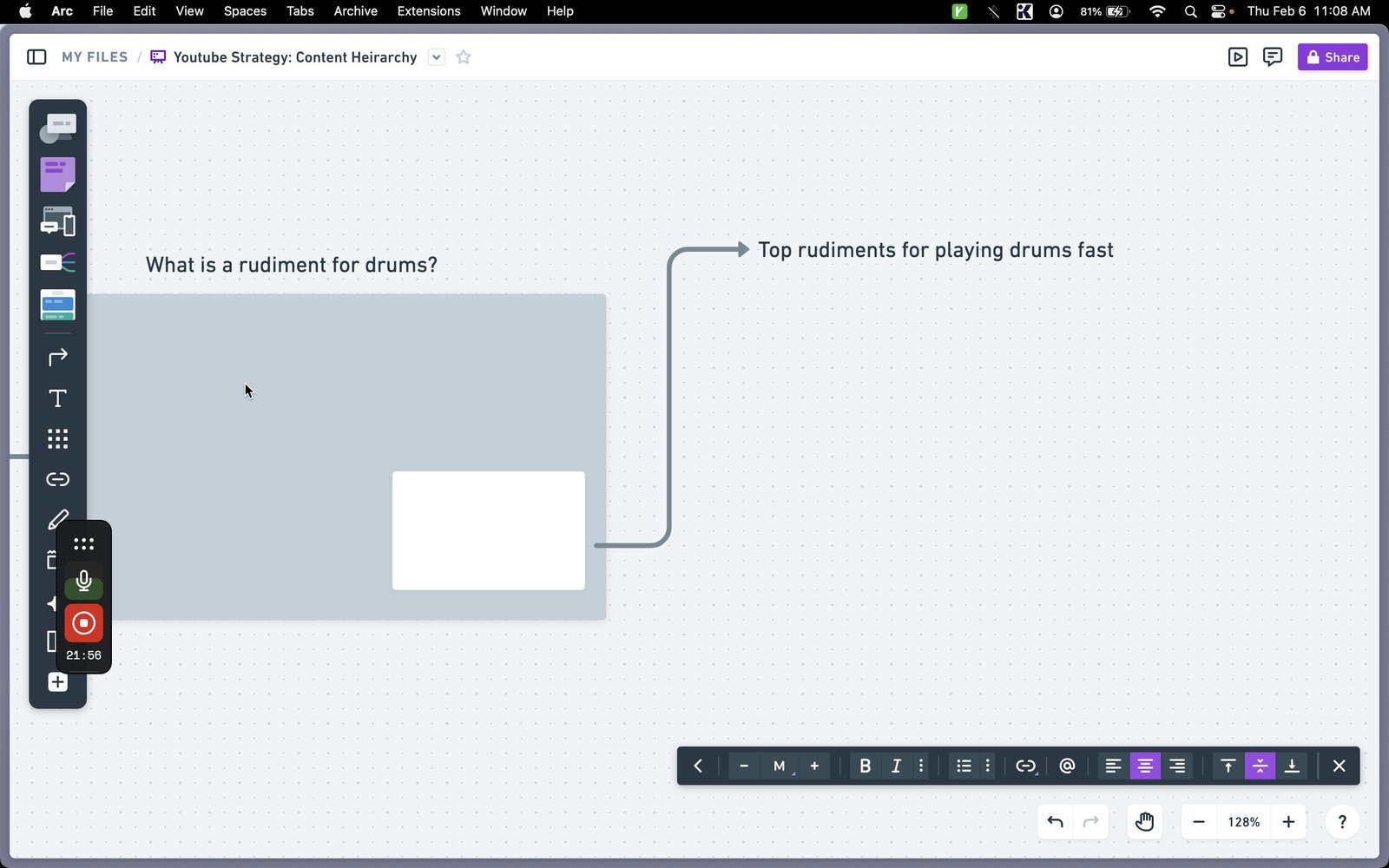Toggle italic formatting
The image size is (1389, 868).
click(896, 766)
